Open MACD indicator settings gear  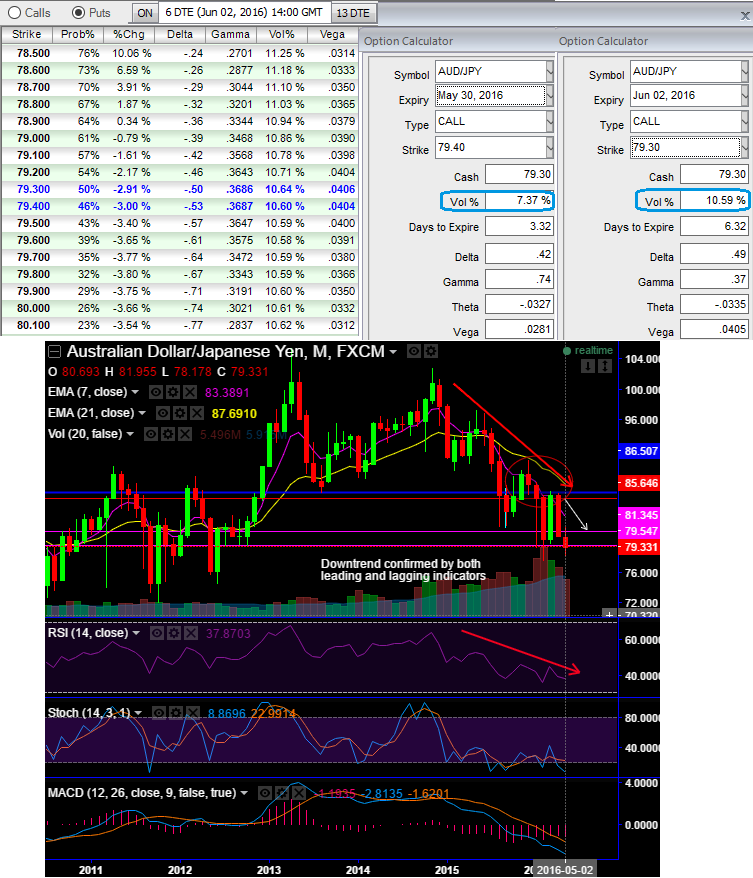[282, 793]
